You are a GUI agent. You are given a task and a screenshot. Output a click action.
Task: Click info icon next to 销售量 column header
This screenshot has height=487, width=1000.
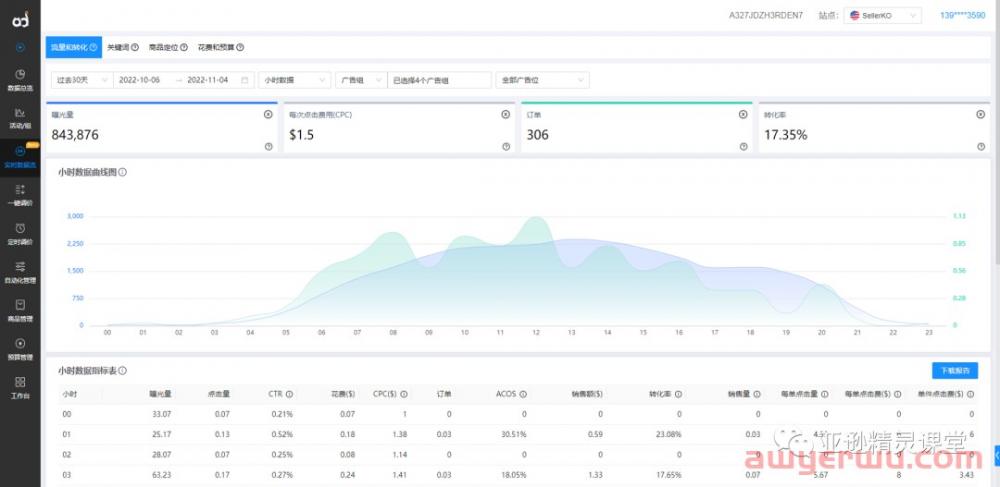tap(757, 395)
